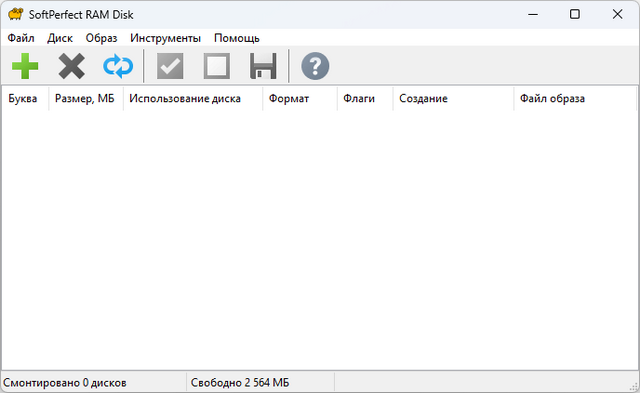This screenshot has width=640, height=393.
Task: Click status text Смонтировано 0 дисков
Action: [65, 383]
